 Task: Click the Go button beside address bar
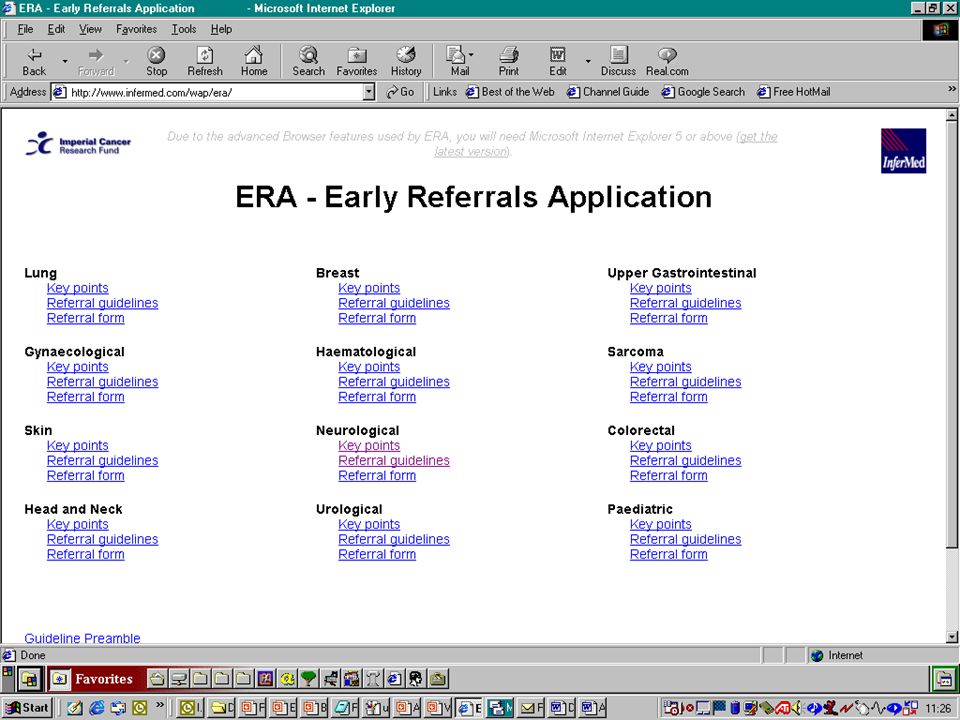coord(400,92)
